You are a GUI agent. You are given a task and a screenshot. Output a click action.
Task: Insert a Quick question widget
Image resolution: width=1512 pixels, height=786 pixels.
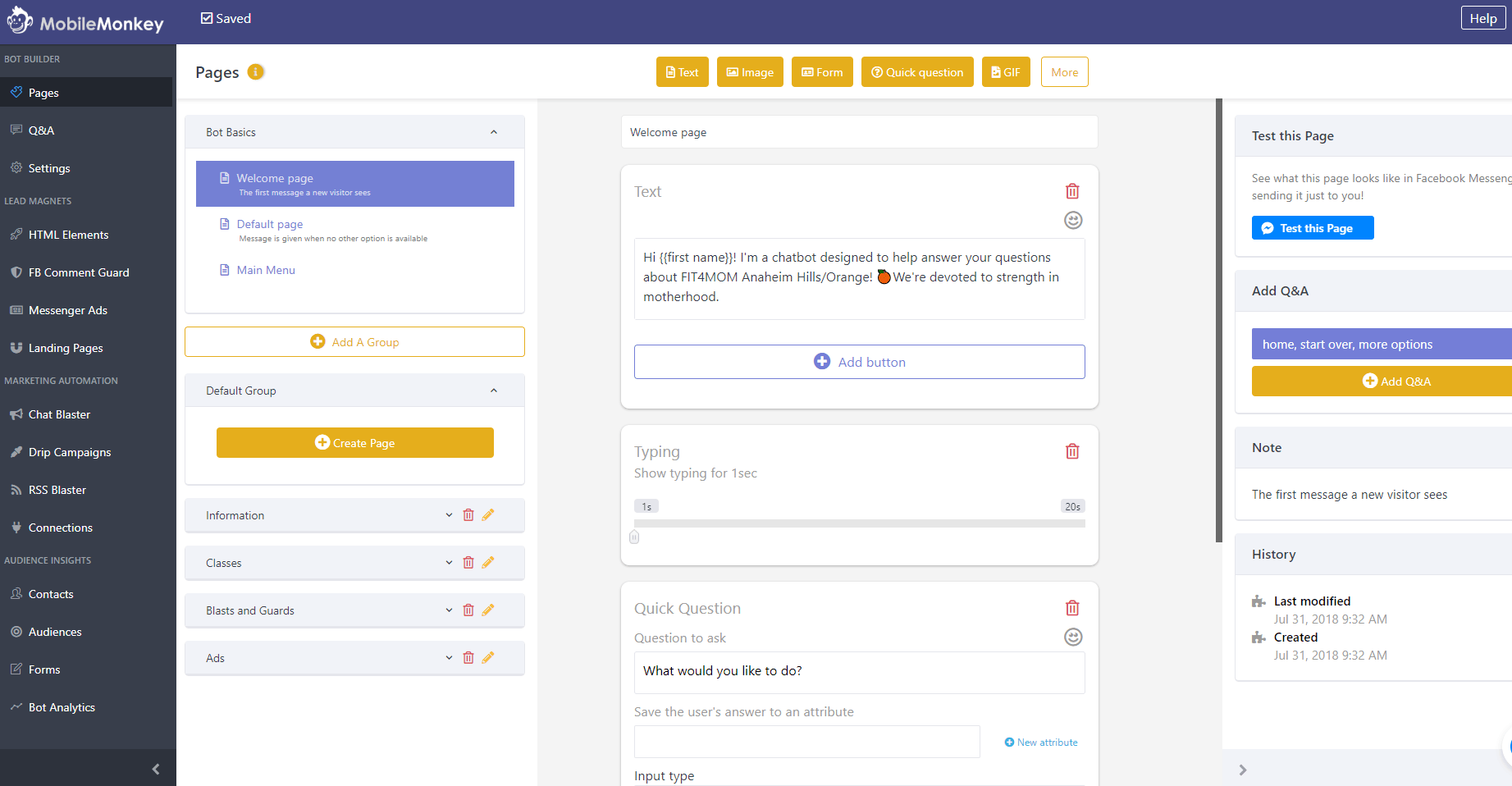[x=917, y=72]
